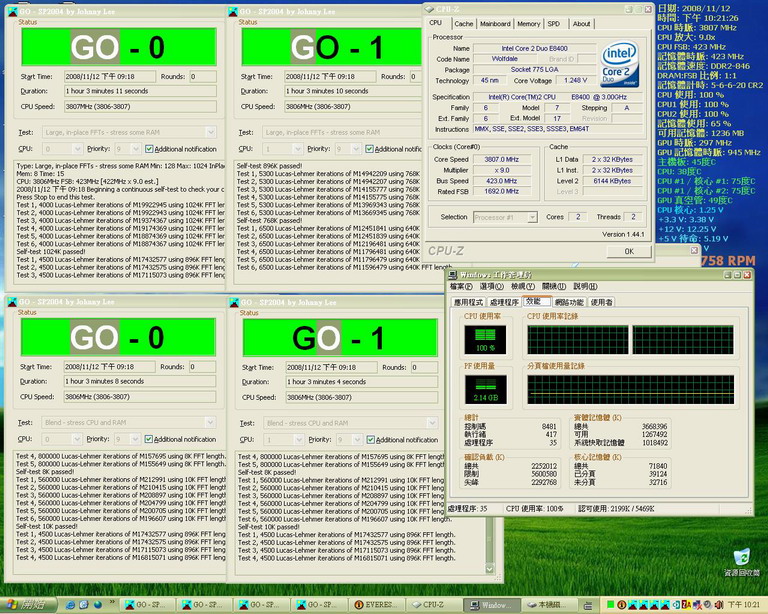Click title icon of Large FFTs CPU 0 GO window

coord(12,11)
